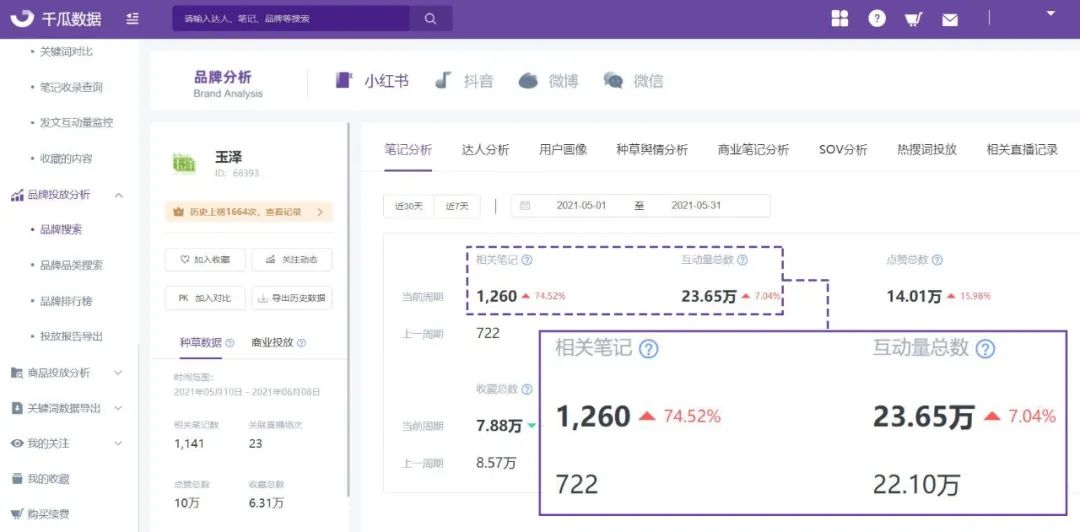This screenshot has height=532, width=1080.
Task: Switch to the 商业投放 tab
Action: click(x=273, y=342)
